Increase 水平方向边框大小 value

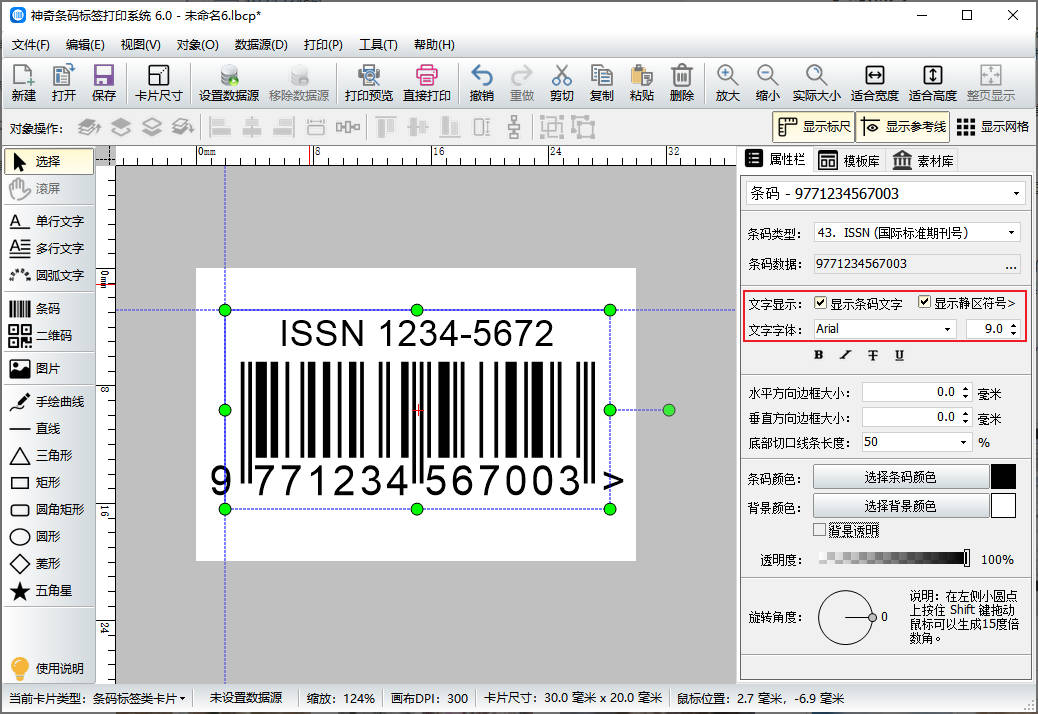[x=965, y=389]
